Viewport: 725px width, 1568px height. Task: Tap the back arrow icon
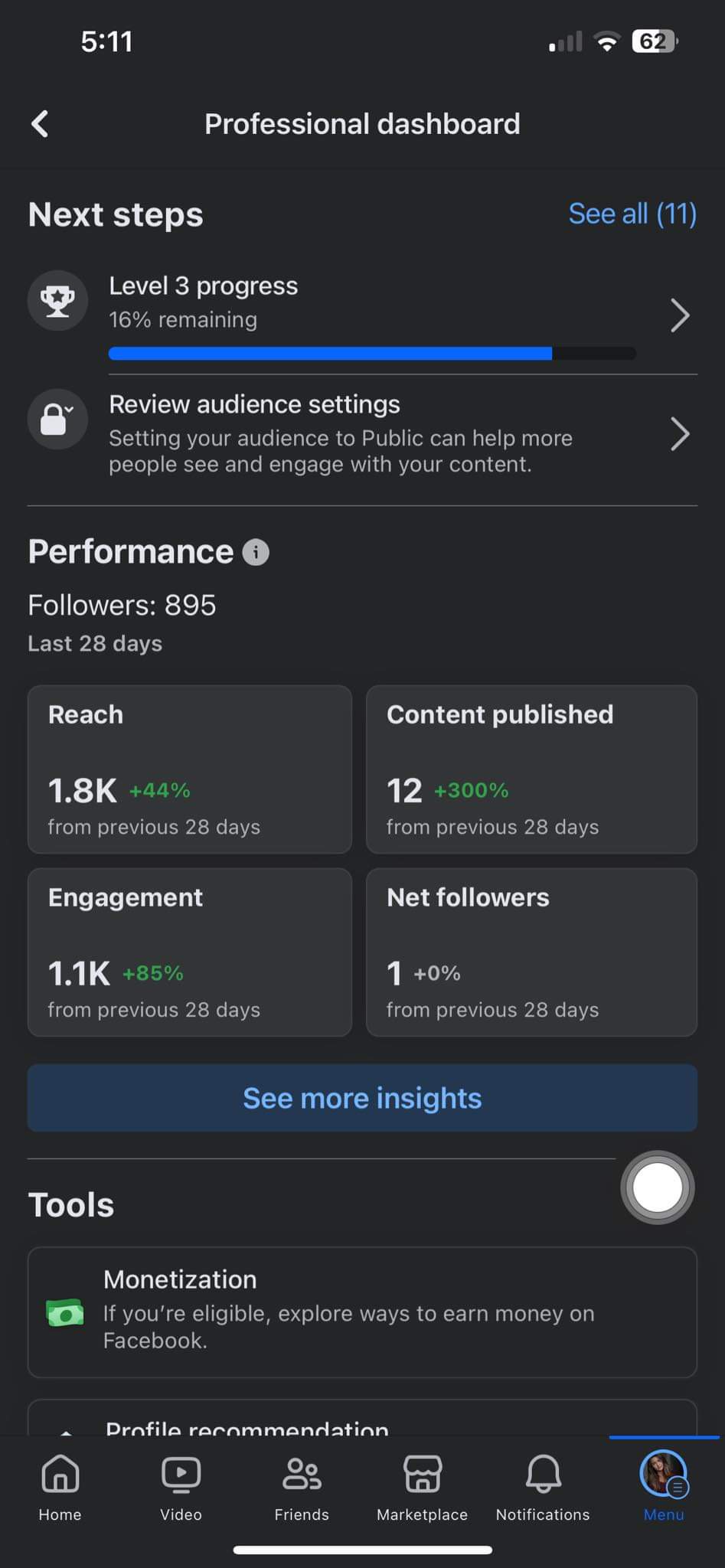pyautogui.click(x=41, y=123)
